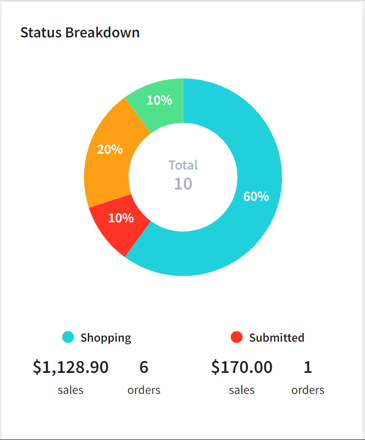Click the orders caption under Submitted
Viewport: 365px width, 440px height.
pyautogui.click(x=308, y=390)
